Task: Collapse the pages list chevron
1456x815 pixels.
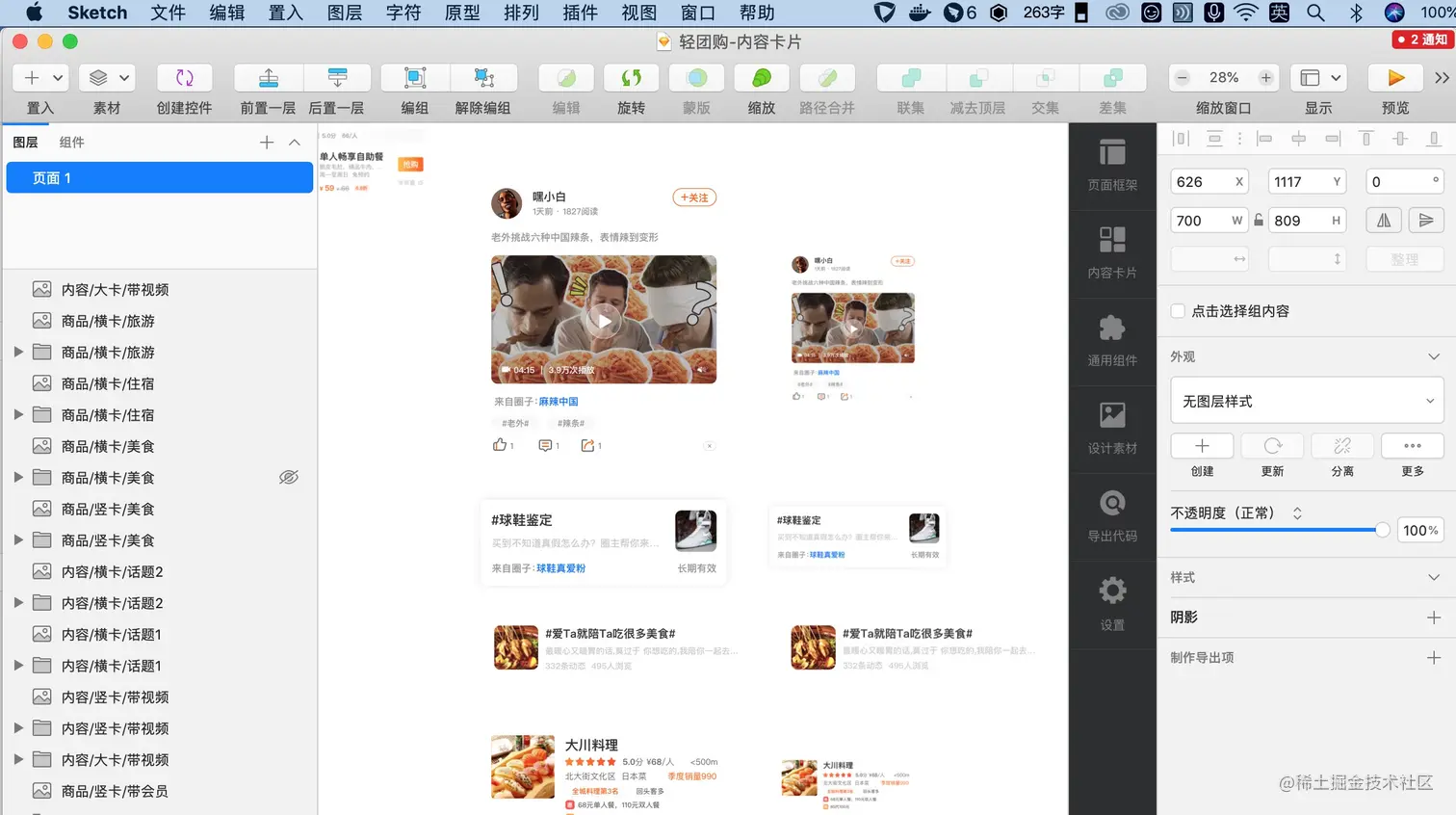Action: tap(295, 143)
